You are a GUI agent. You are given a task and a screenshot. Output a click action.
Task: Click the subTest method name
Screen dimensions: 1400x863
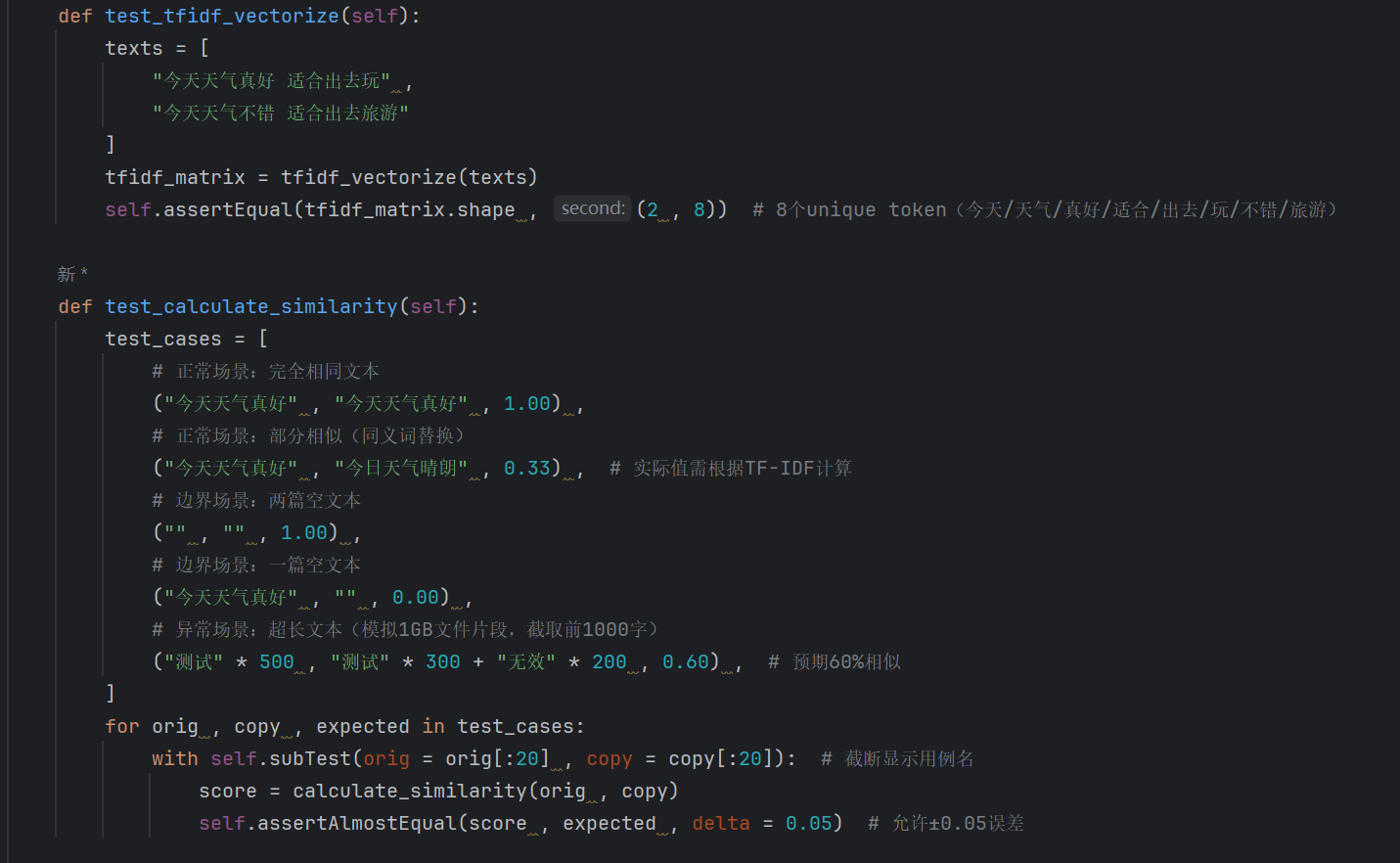click(310, 758)
